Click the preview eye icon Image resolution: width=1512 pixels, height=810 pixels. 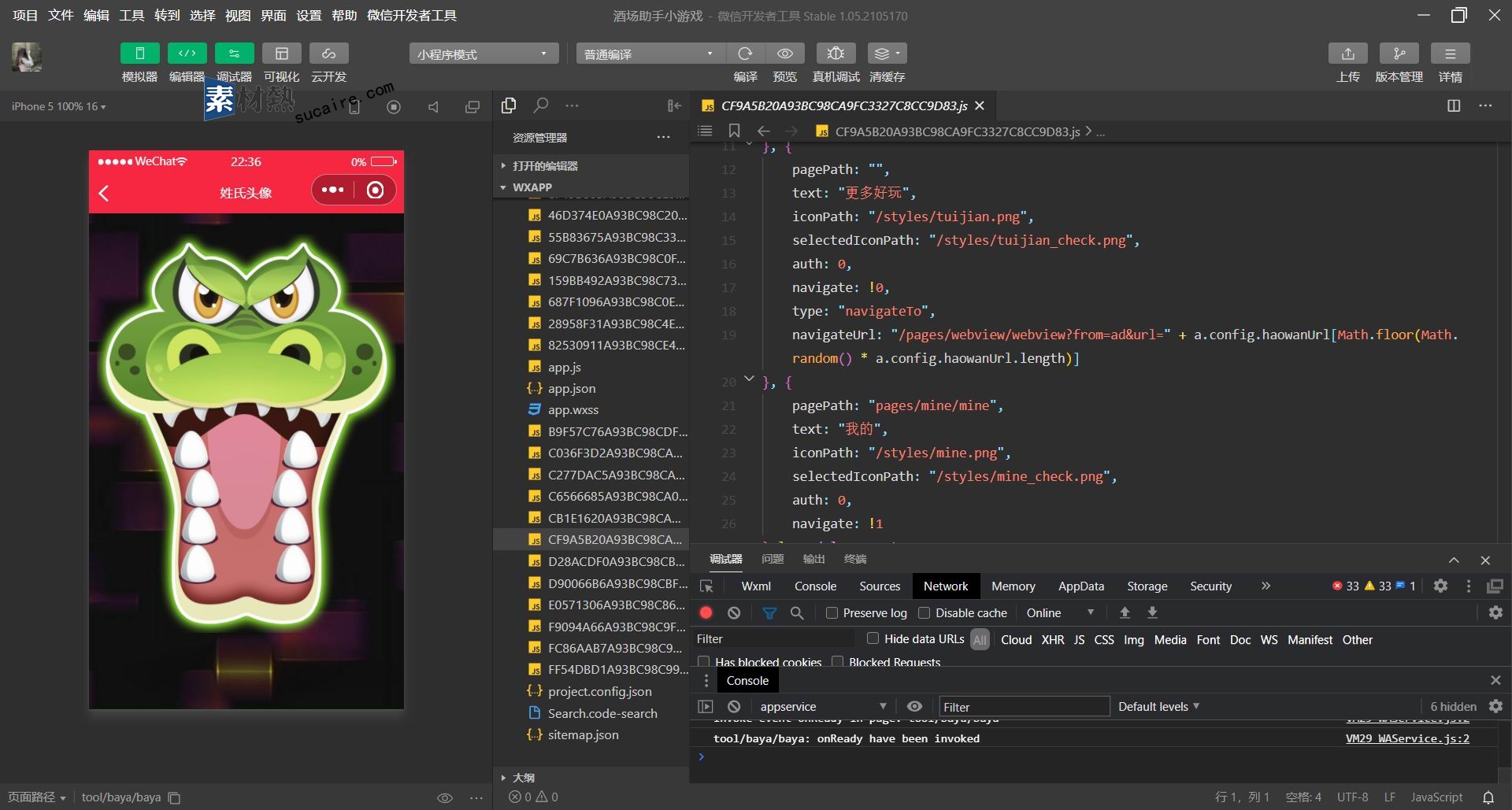[784, 54]
